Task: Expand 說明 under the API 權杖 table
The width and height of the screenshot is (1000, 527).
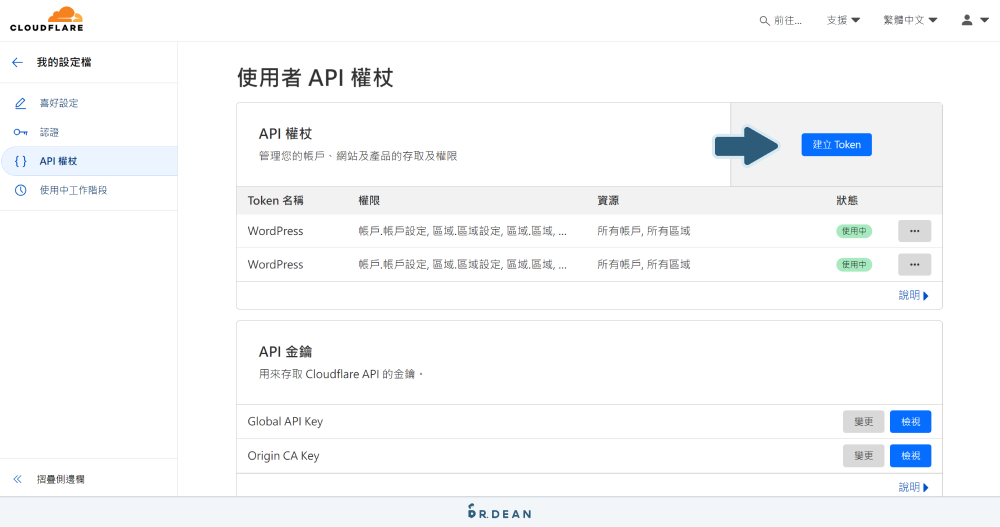Action: [913, 295]
